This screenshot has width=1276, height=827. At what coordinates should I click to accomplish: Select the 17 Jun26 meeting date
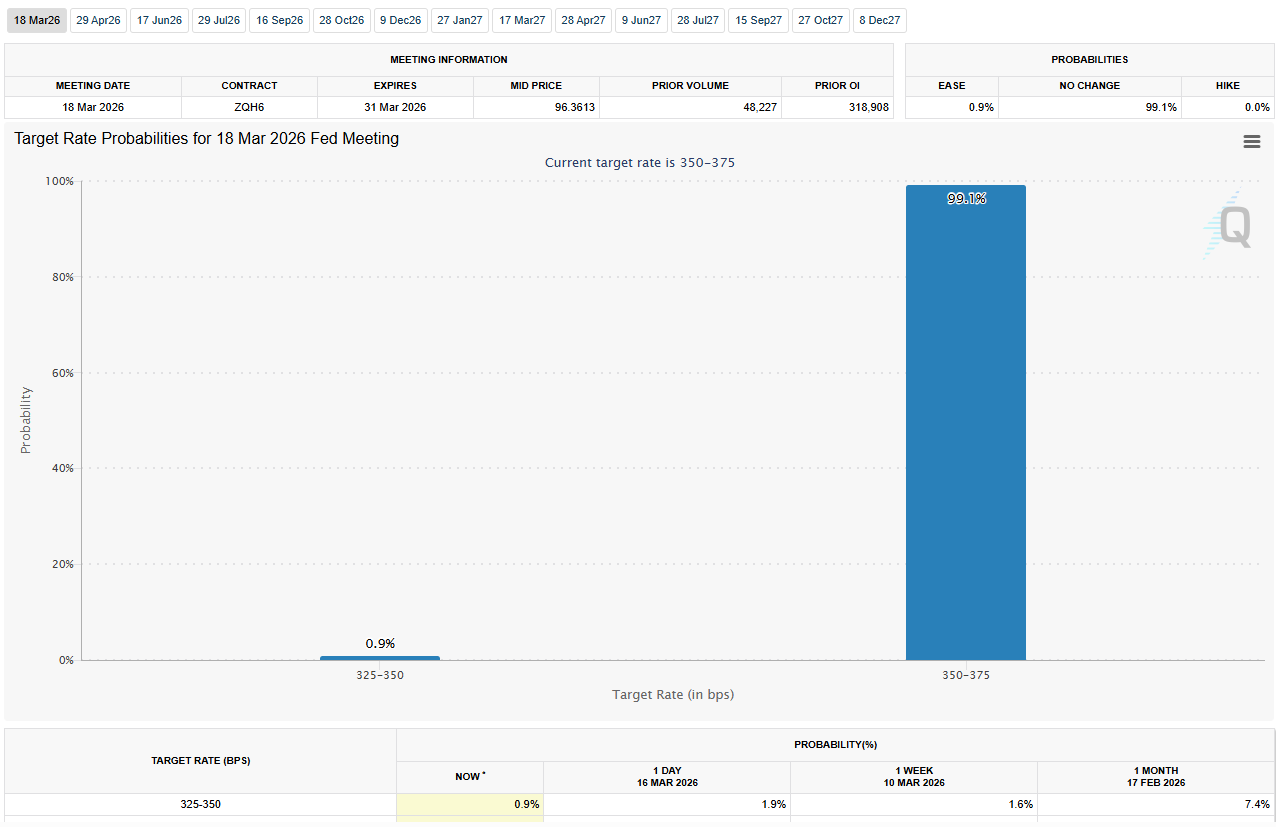click(159, 20)
